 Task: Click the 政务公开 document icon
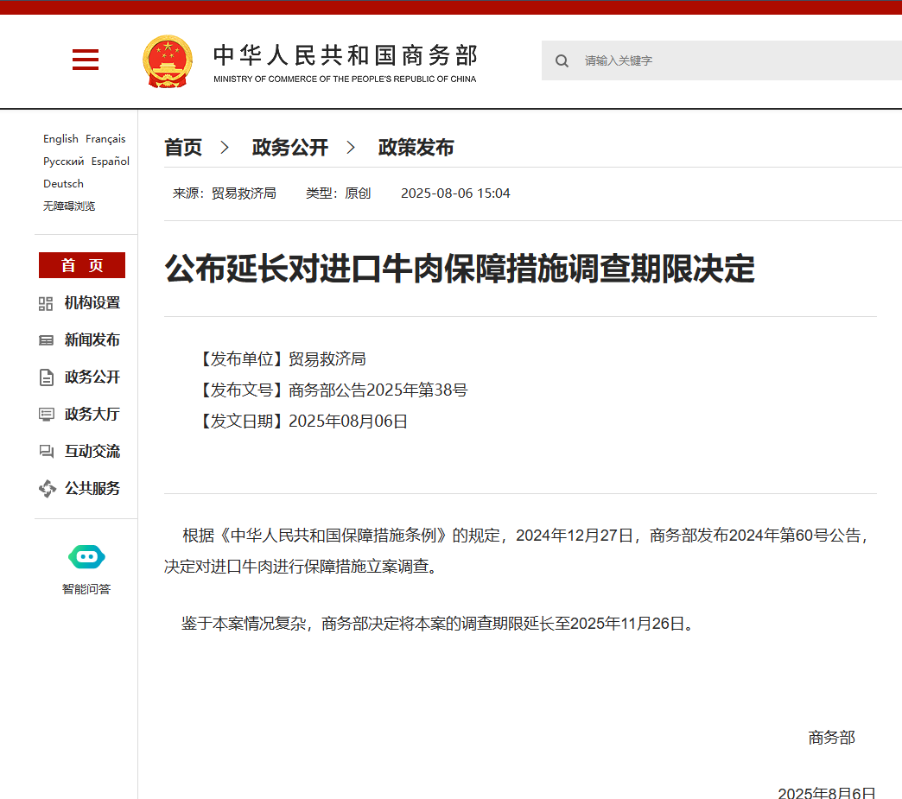[46, 378]
